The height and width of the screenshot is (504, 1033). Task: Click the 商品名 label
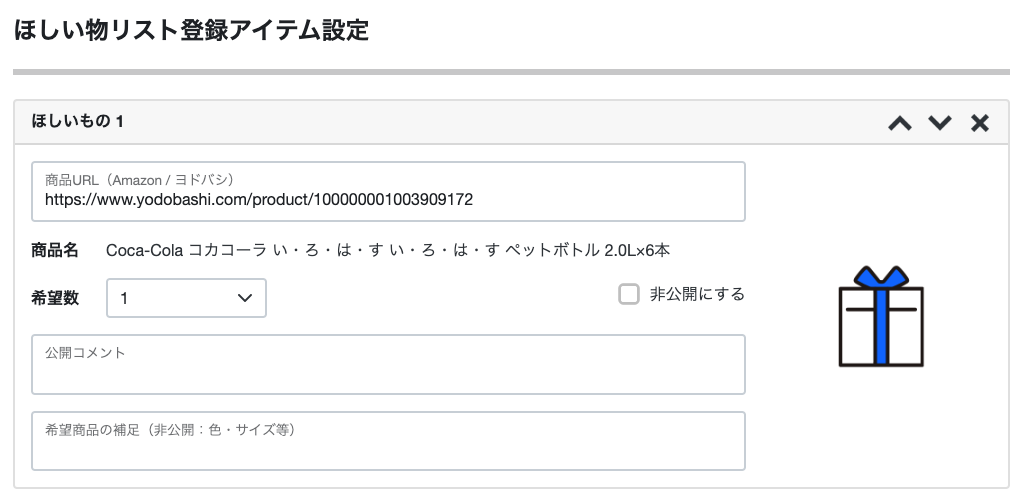[55, 250]
